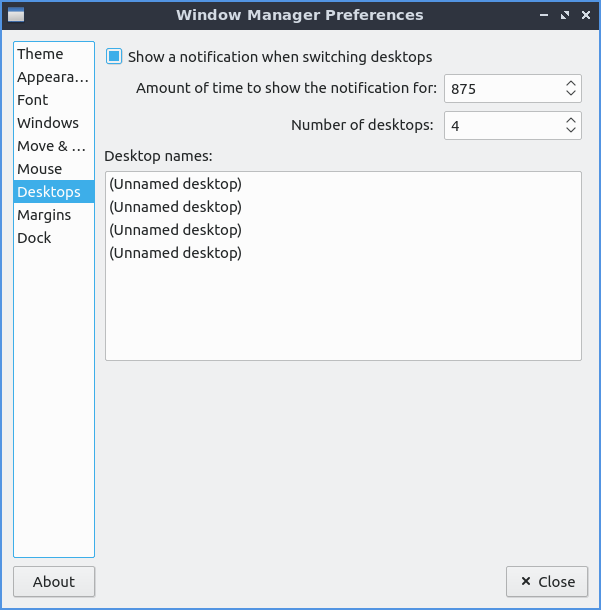Increase notification time with the up arrow
The height and width of the screenshot is (610, 601).
571,83
